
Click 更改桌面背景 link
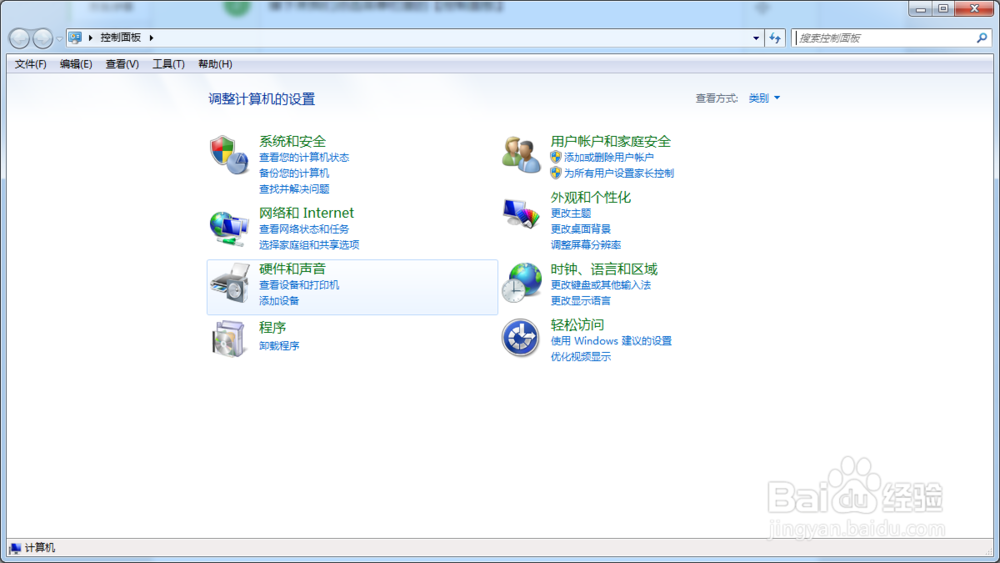coord(580,229)
